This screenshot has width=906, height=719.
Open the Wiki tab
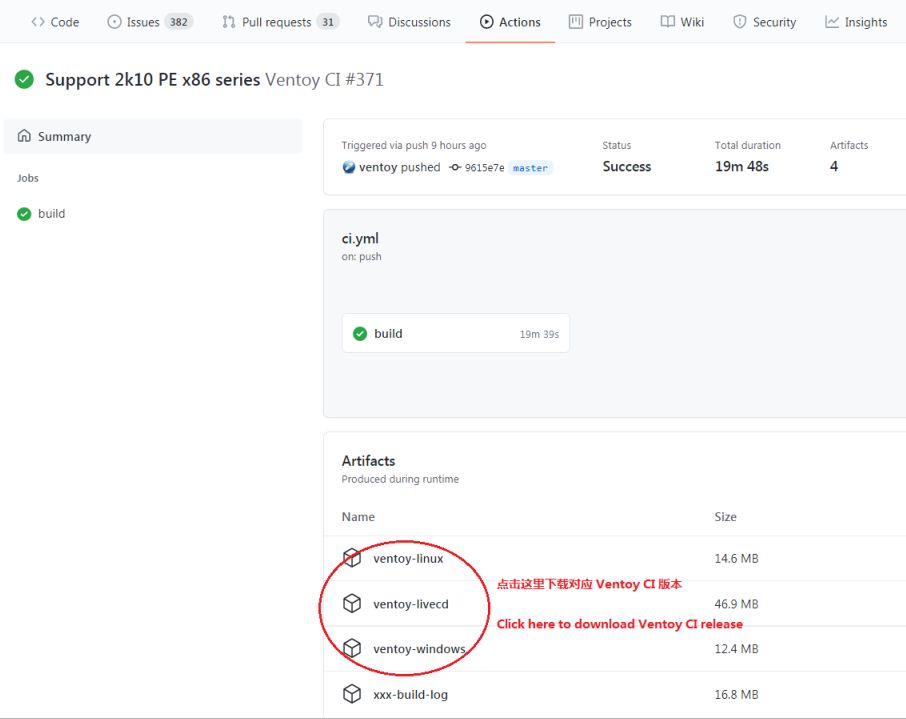pyautogui.click(x=682, y=22)
